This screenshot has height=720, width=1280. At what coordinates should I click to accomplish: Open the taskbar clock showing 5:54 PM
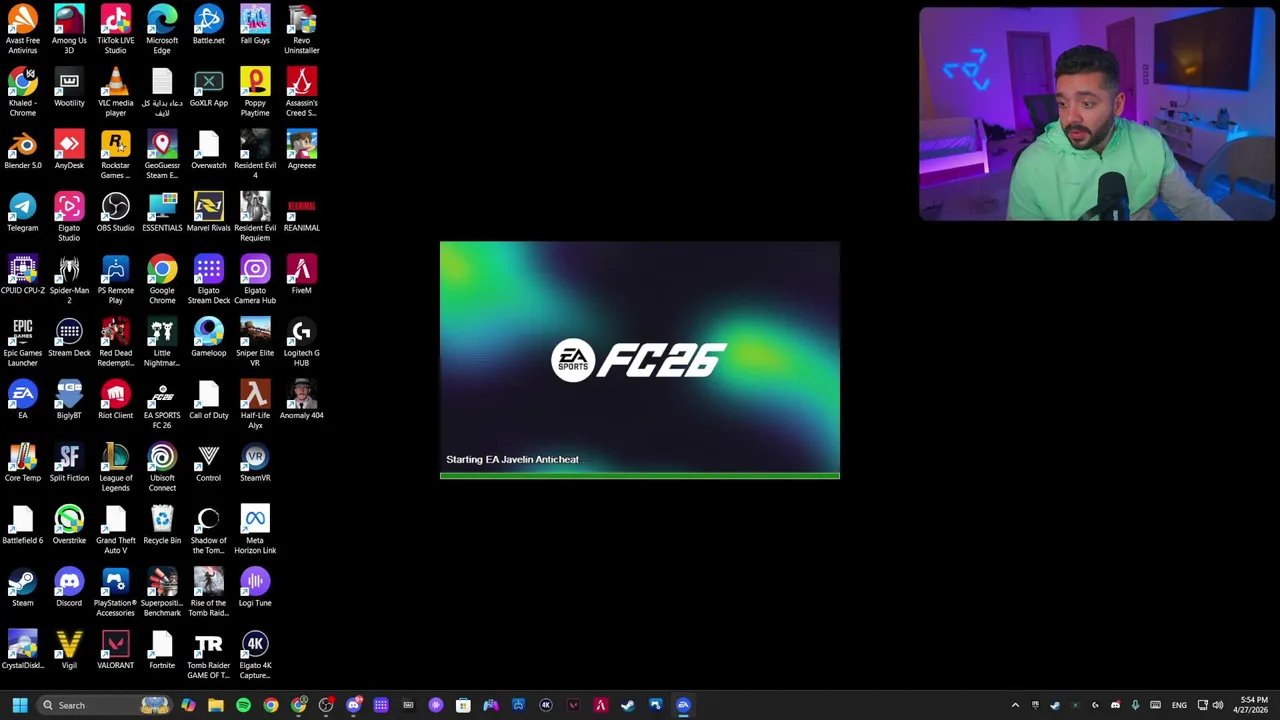pyautogui.click(x=1253, y=705)
